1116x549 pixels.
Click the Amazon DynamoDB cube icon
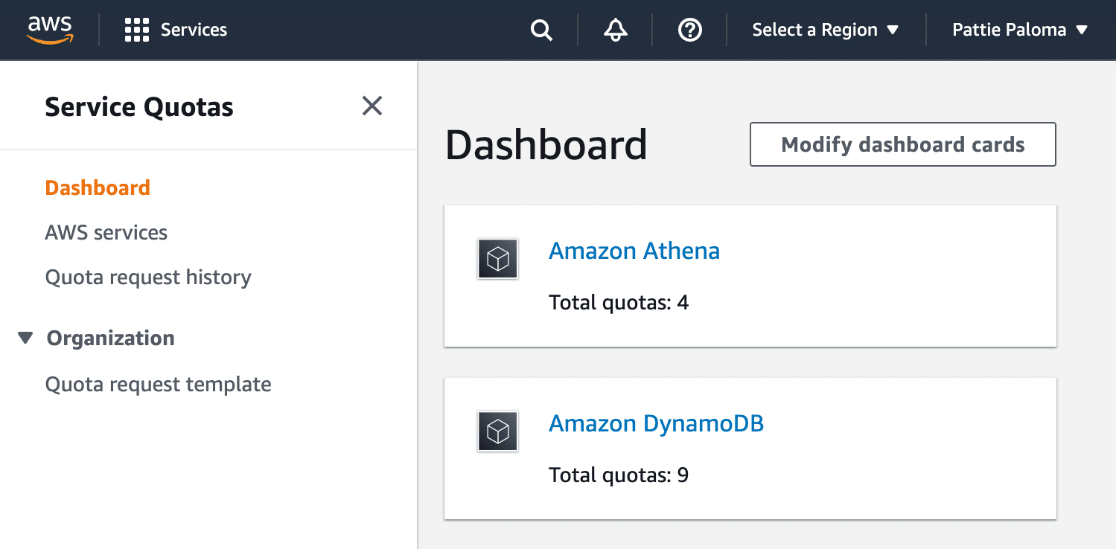(498, 431)
